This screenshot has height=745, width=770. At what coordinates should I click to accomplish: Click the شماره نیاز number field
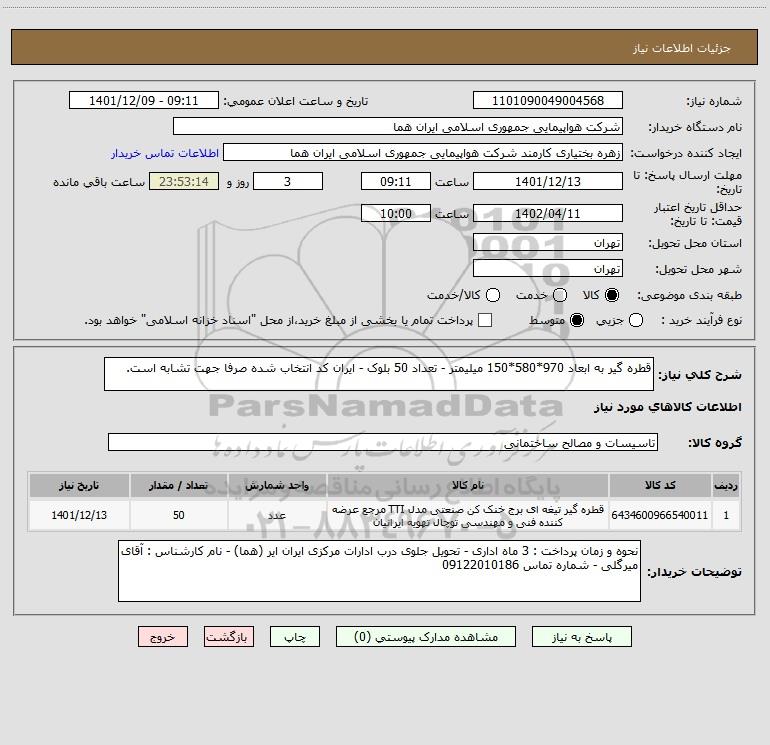pos(547,101)
